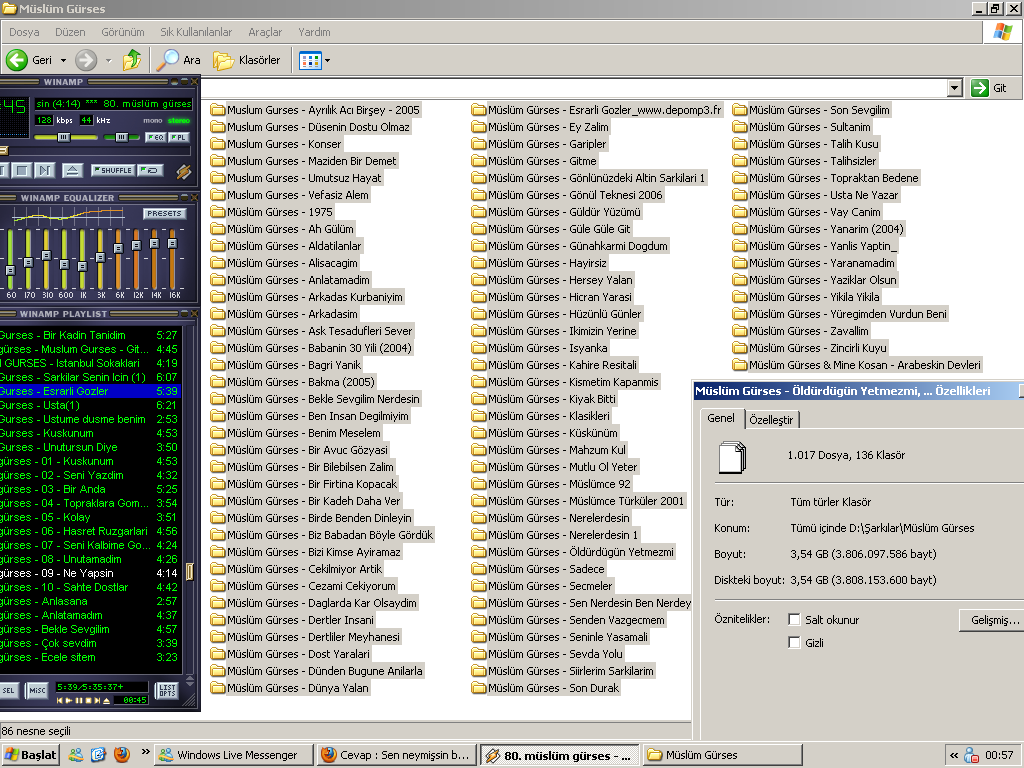Click the Gelişmiş... button
The height and width of the screenshot is (768, 1024).
991,620
